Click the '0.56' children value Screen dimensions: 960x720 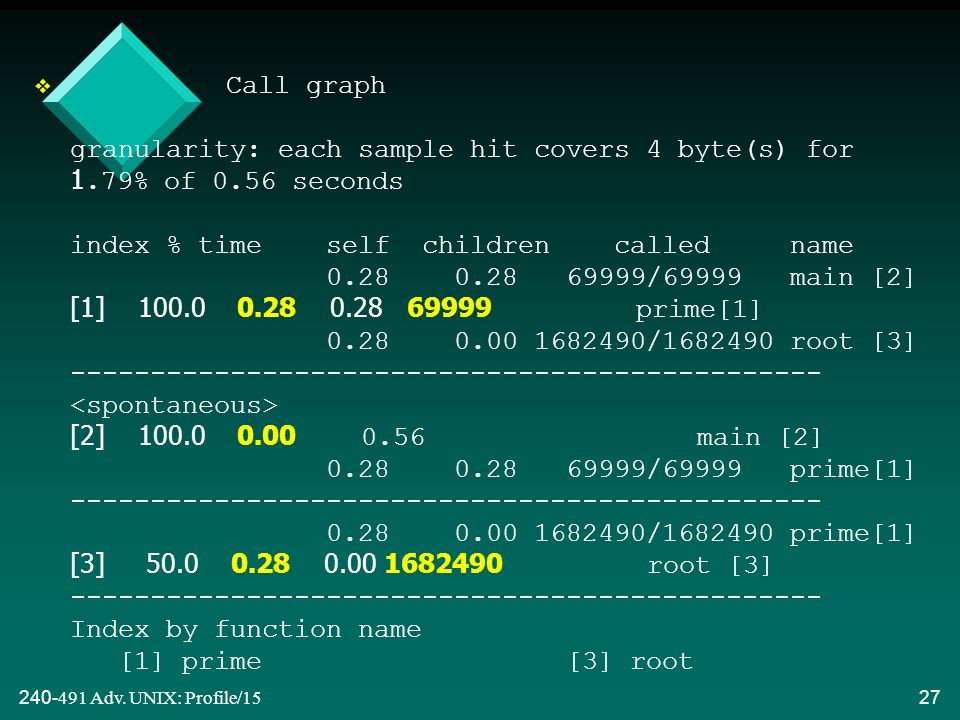point(393,437)
